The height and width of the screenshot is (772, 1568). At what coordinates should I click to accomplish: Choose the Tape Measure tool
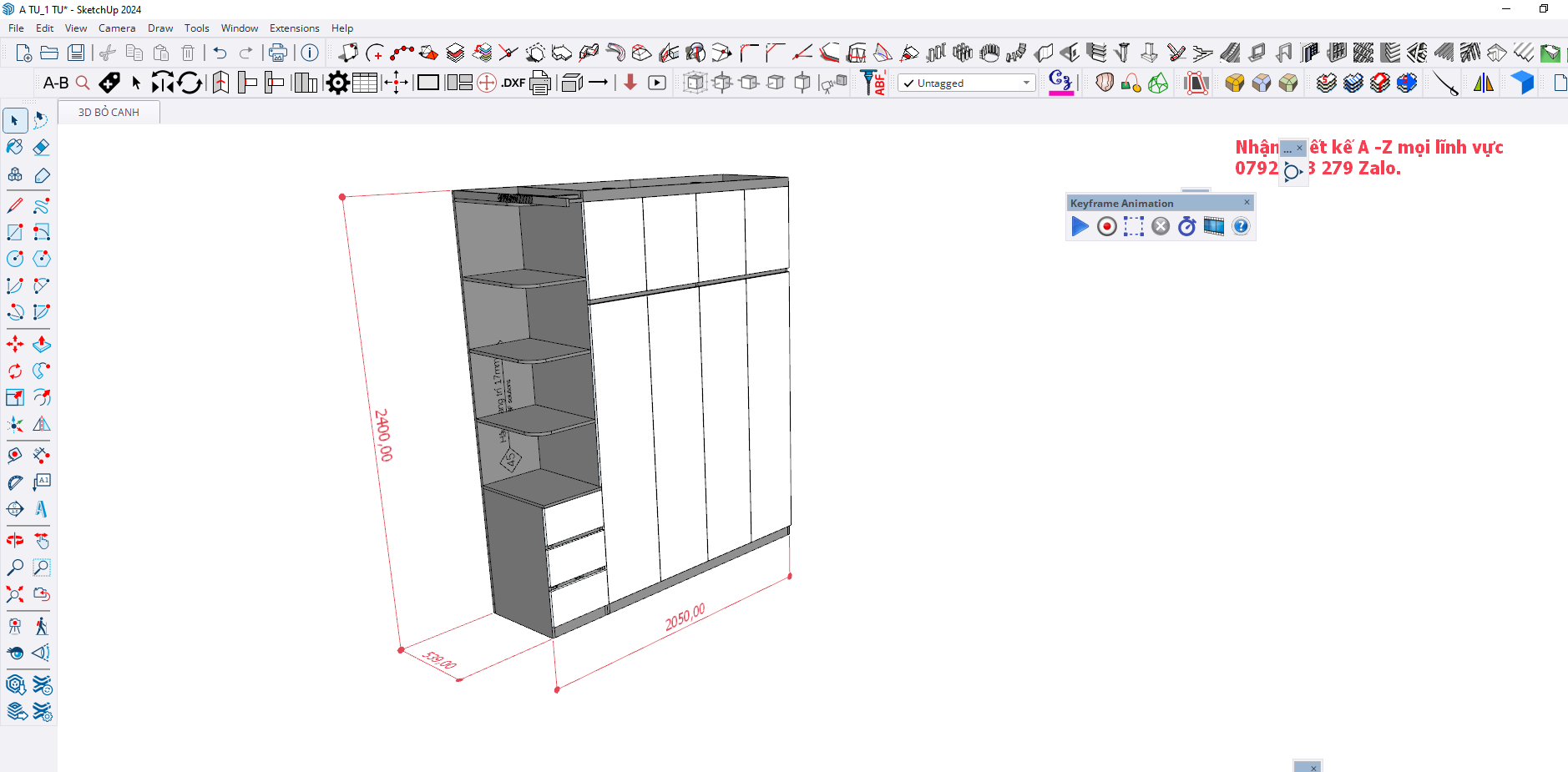[15, 456]
